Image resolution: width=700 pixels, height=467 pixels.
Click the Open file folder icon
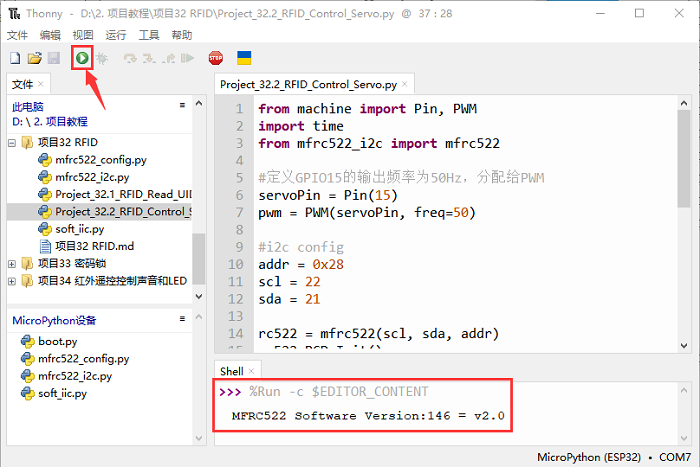[34, 59]
